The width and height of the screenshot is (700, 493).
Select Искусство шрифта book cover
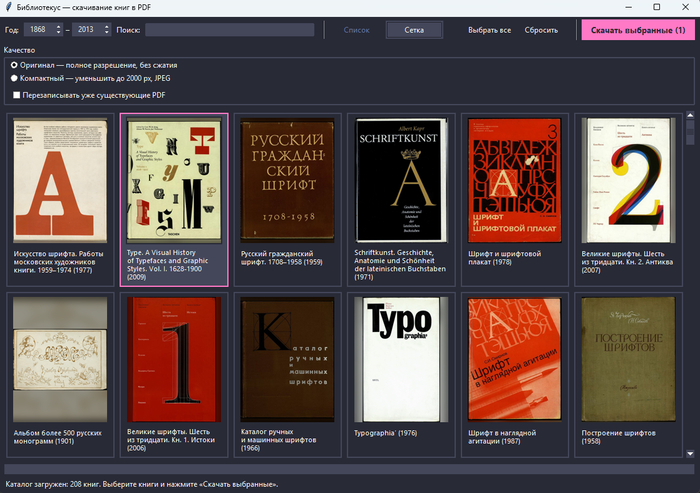(x=60, y=180)
